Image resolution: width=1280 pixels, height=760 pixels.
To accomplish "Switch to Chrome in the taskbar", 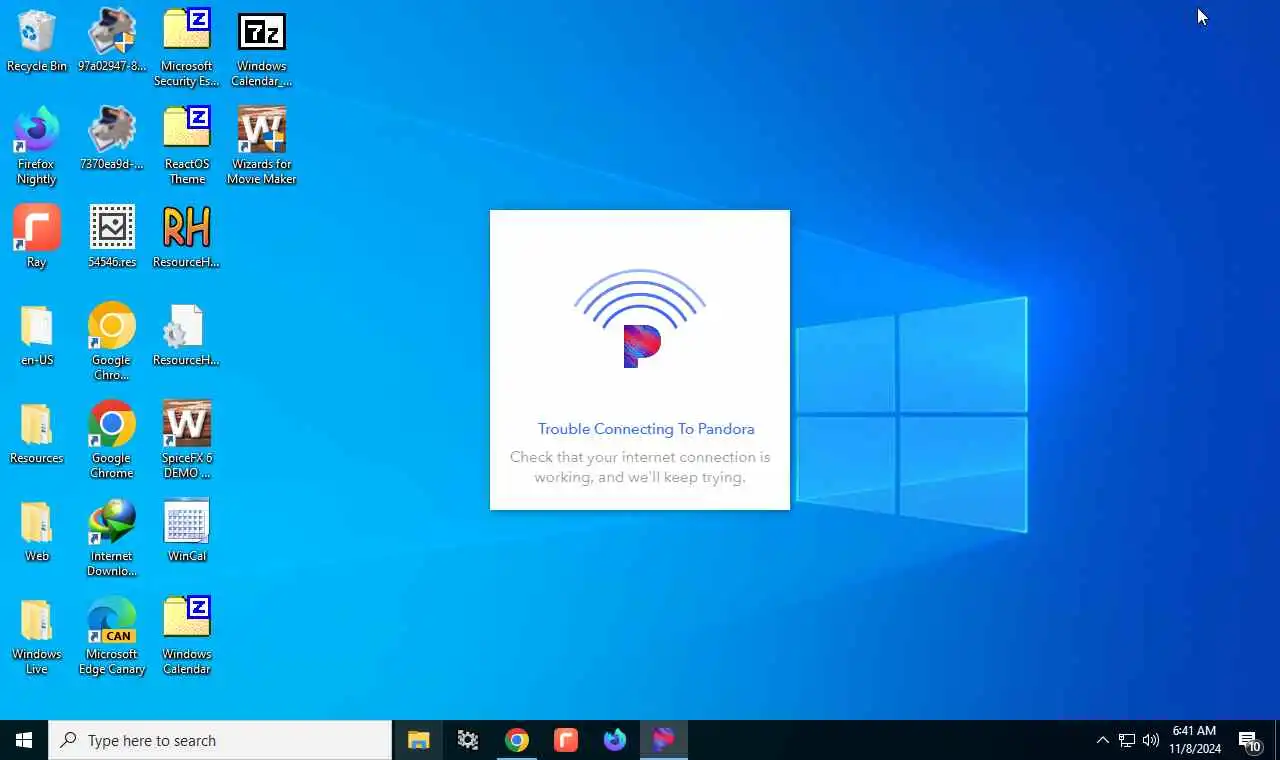I will (516, 740).
